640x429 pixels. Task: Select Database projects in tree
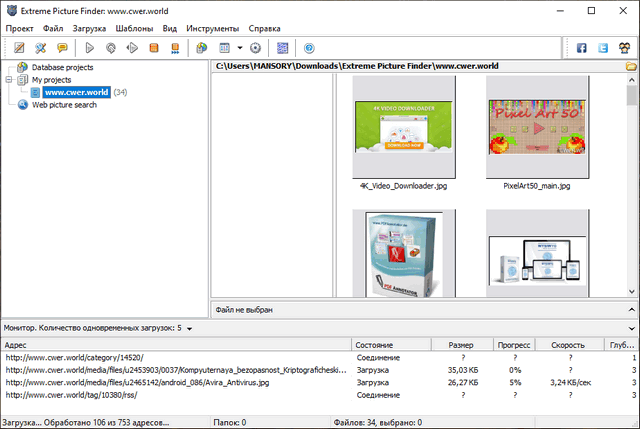click(x=62, y=67)
